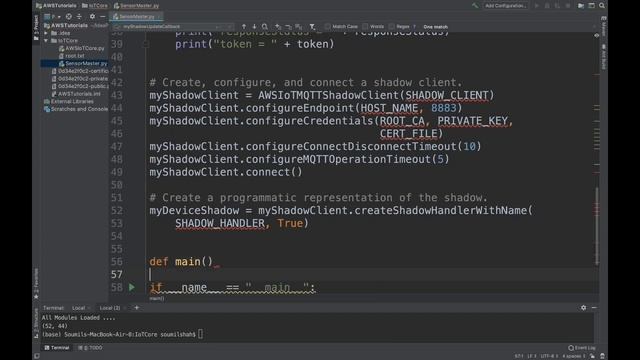Click the Run button in the top toolbar

(x=537, y=6)
